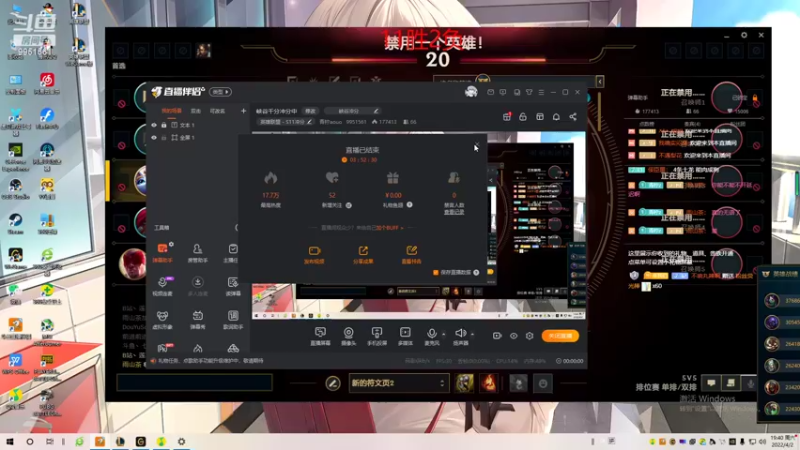Click info icon beside gift income label
Viewport: 800px width, 450px height.
coord(409,205)
